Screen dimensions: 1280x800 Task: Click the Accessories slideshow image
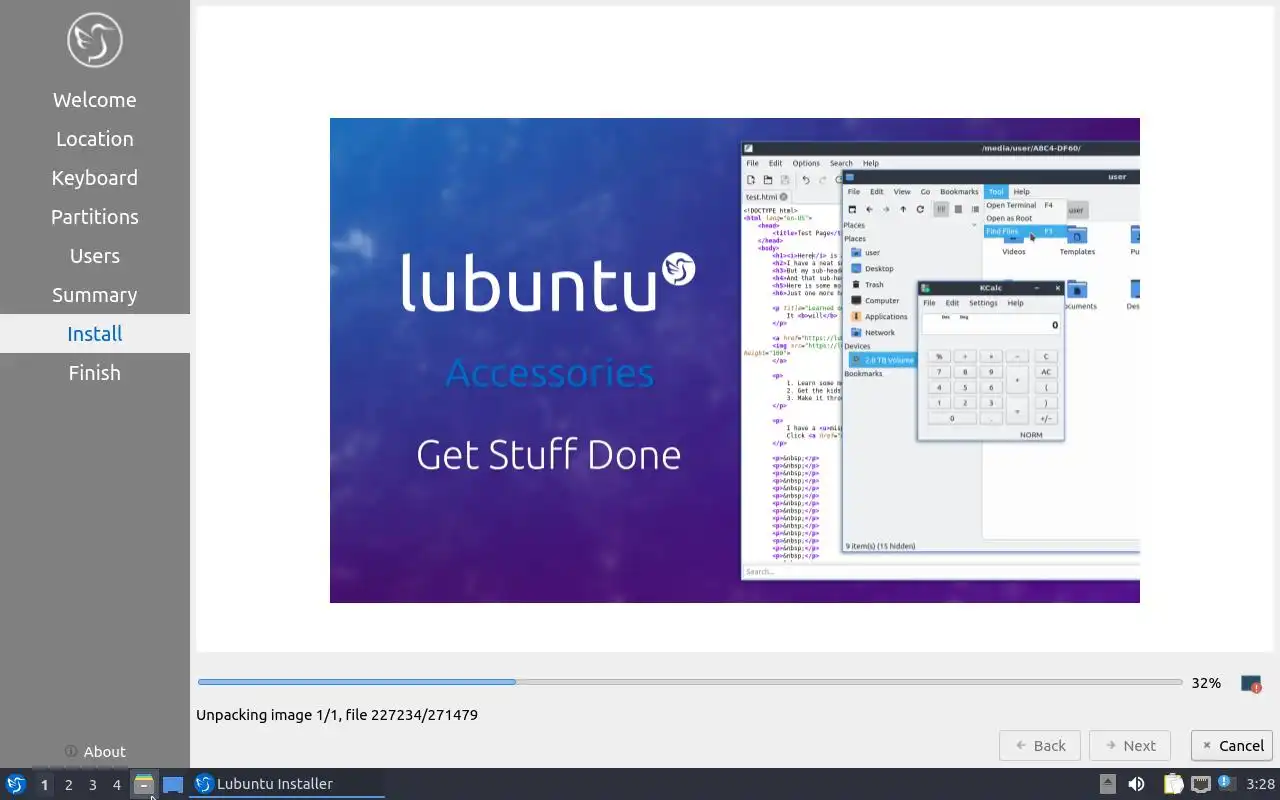click(735, 360)
